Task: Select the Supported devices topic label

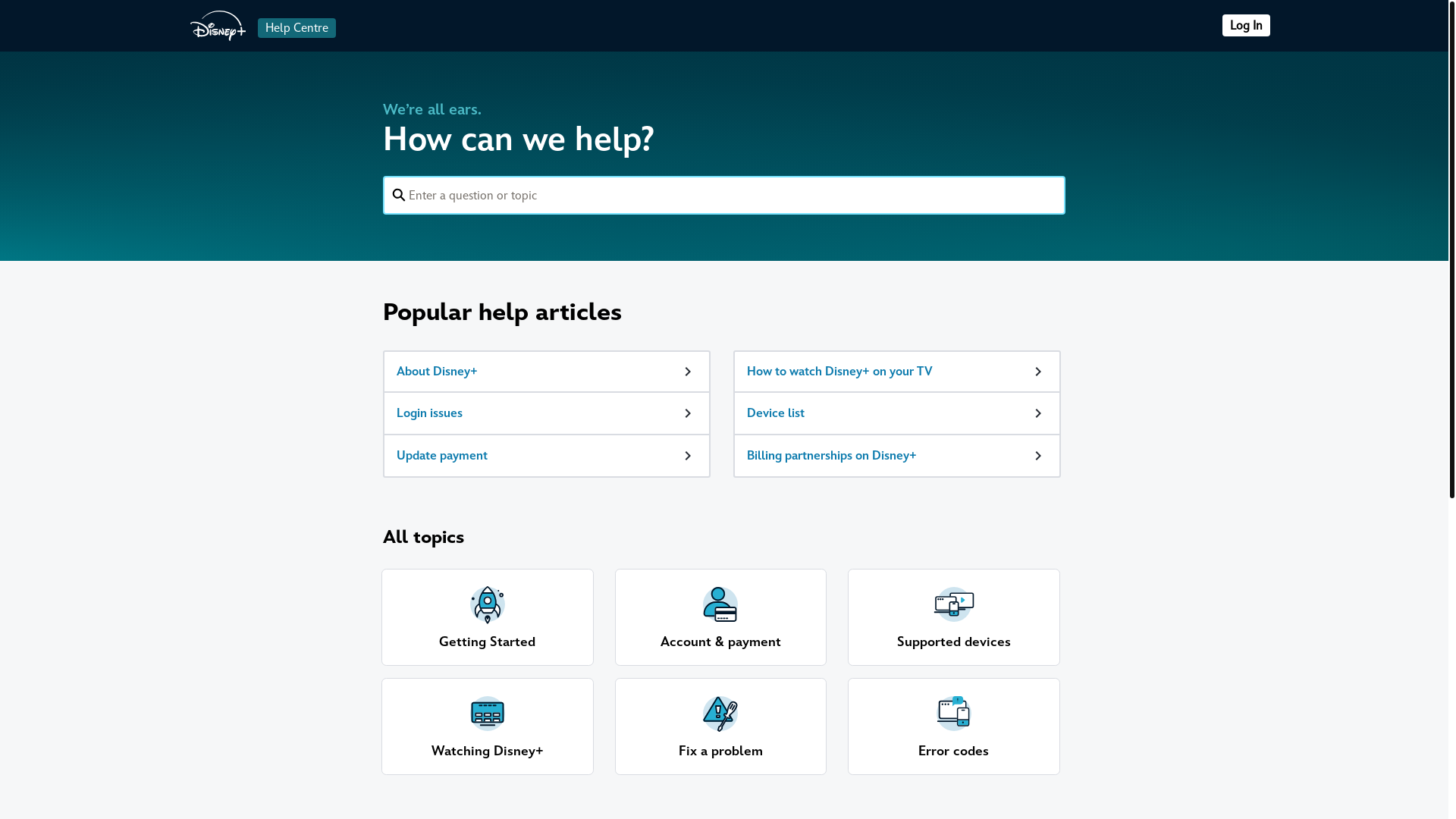Action: (x=954, y=642)
